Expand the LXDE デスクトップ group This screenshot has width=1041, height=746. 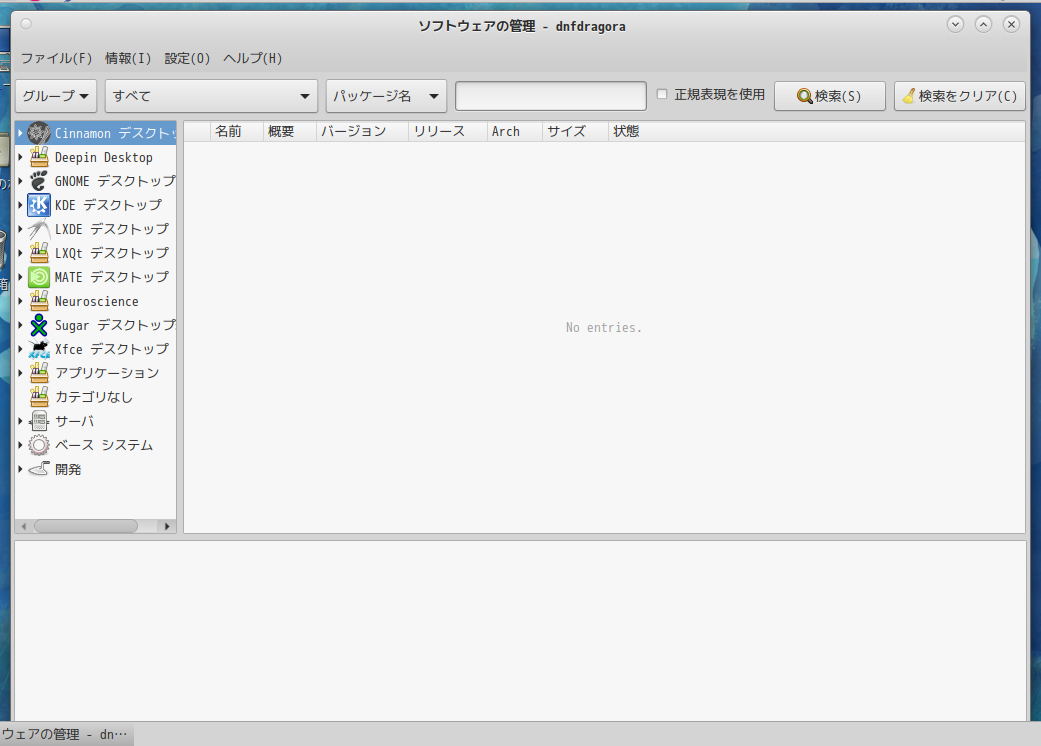click(x=20, y=229)
